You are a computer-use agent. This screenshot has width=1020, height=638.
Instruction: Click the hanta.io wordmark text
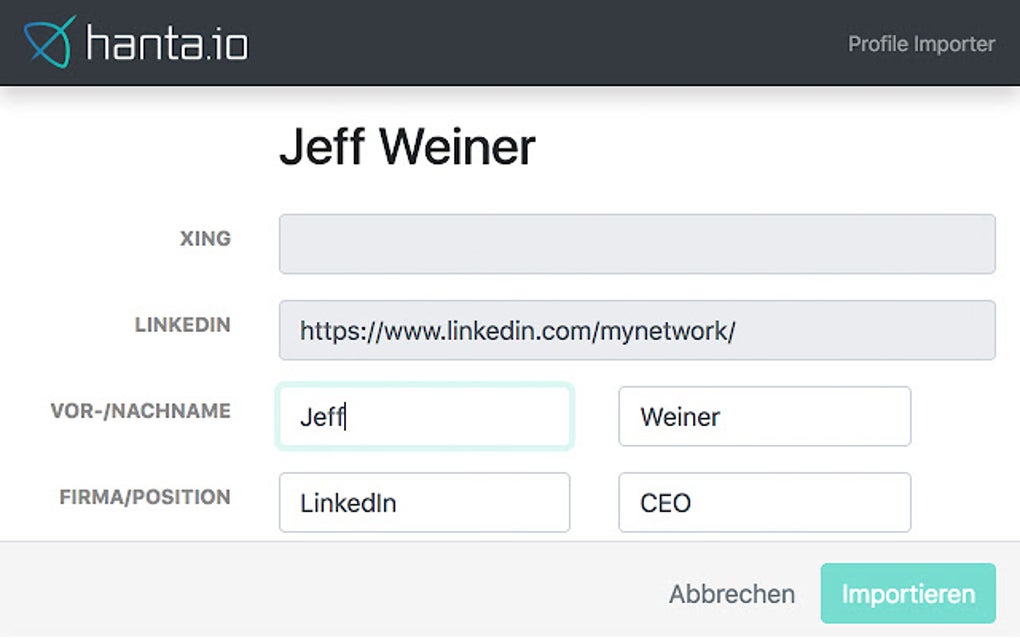point(167,44)
